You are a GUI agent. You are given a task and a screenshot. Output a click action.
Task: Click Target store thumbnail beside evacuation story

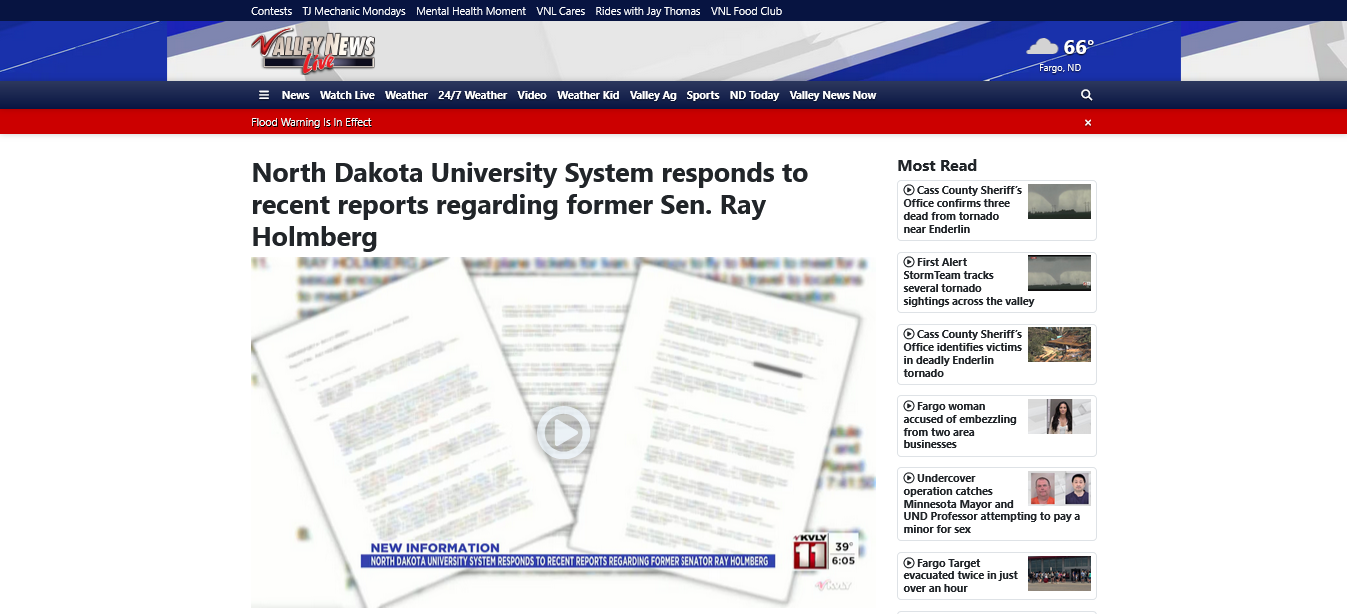tap(1059, 574)
